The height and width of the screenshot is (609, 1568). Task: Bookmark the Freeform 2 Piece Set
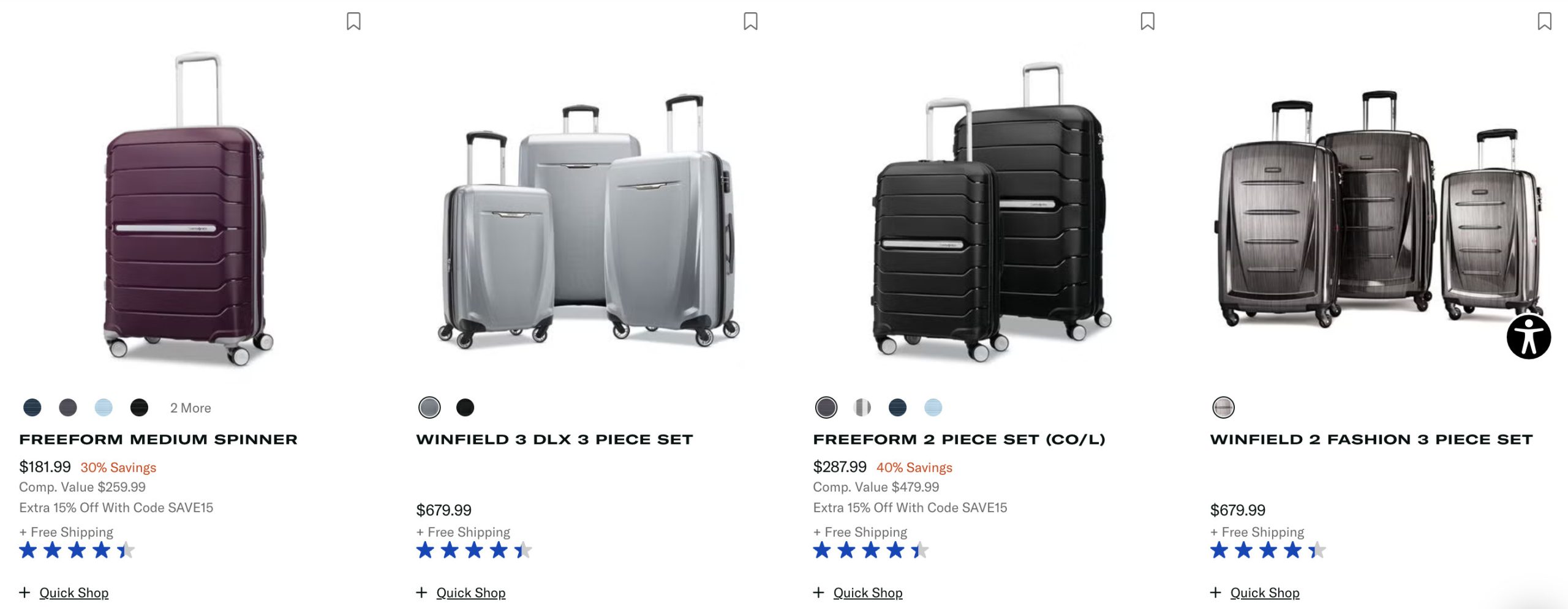(1147, 21)
